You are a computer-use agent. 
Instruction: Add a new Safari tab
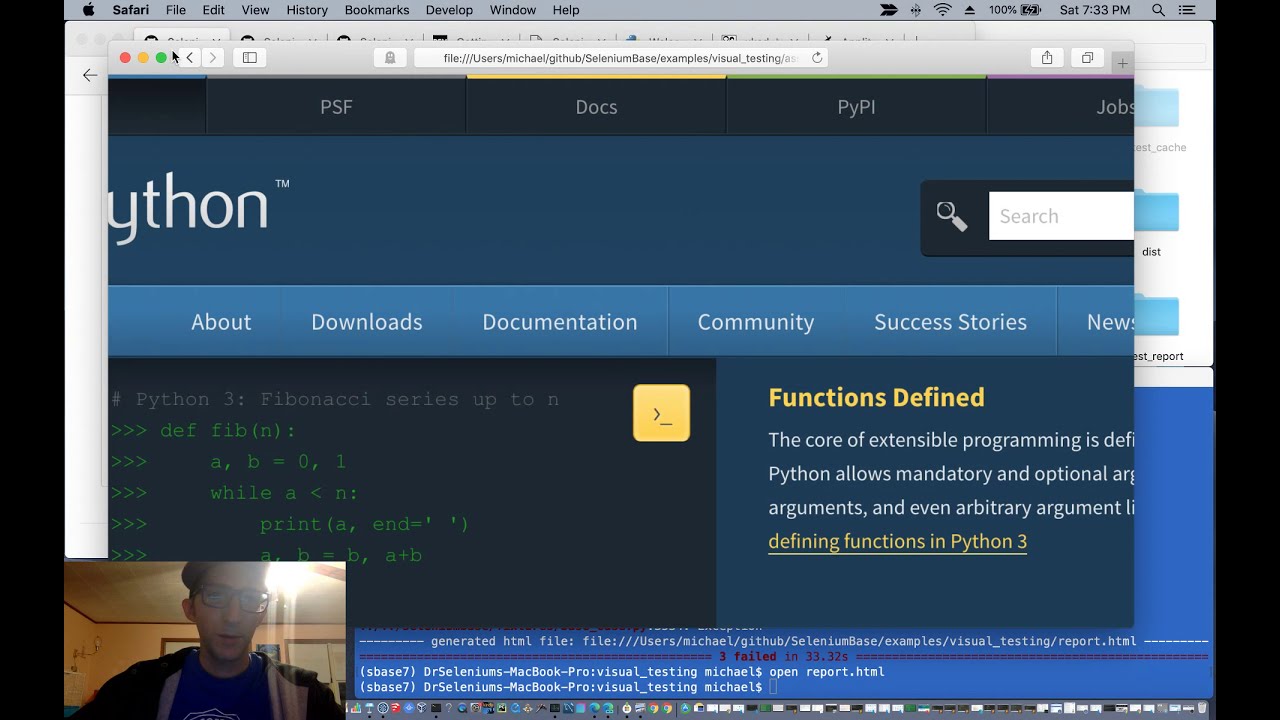[1122, 63]
